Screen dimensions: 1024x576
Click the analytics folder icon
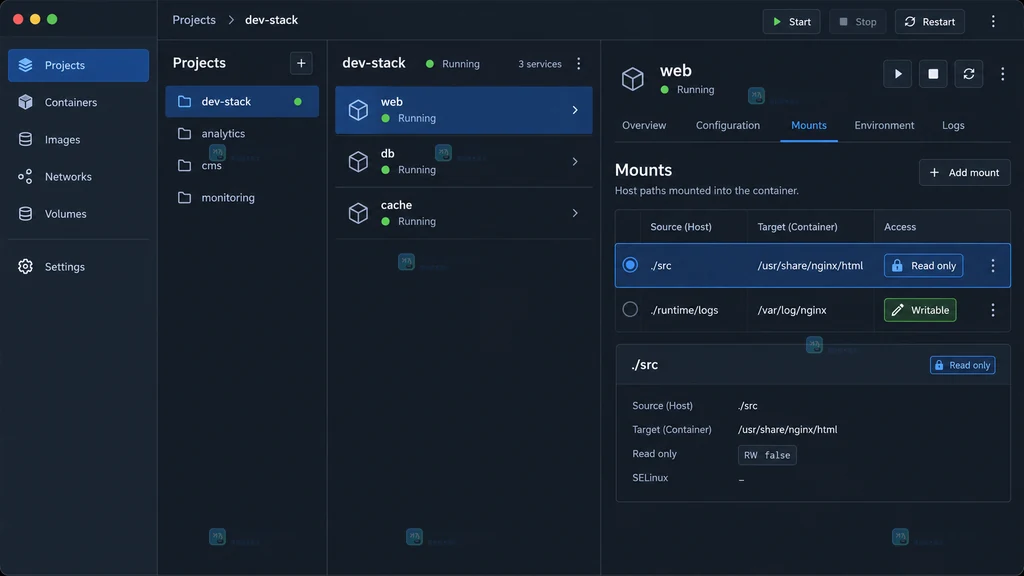tap(185, 133)
